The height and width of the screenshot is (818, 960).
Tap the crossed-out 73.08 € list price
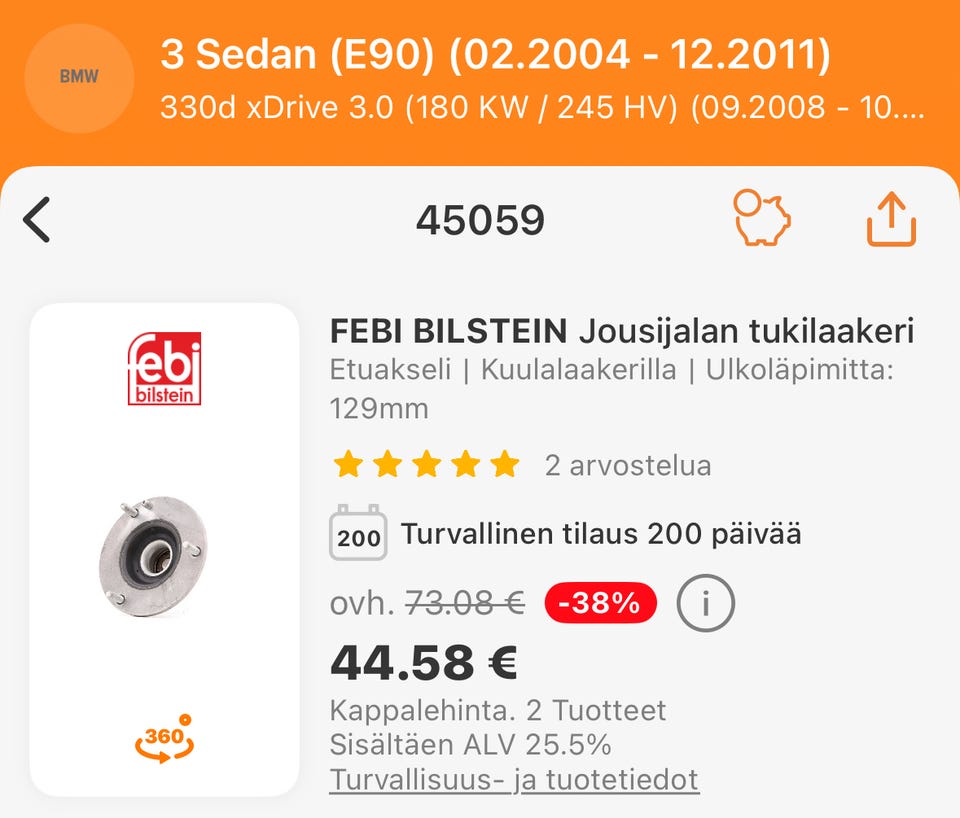(464, 603)
